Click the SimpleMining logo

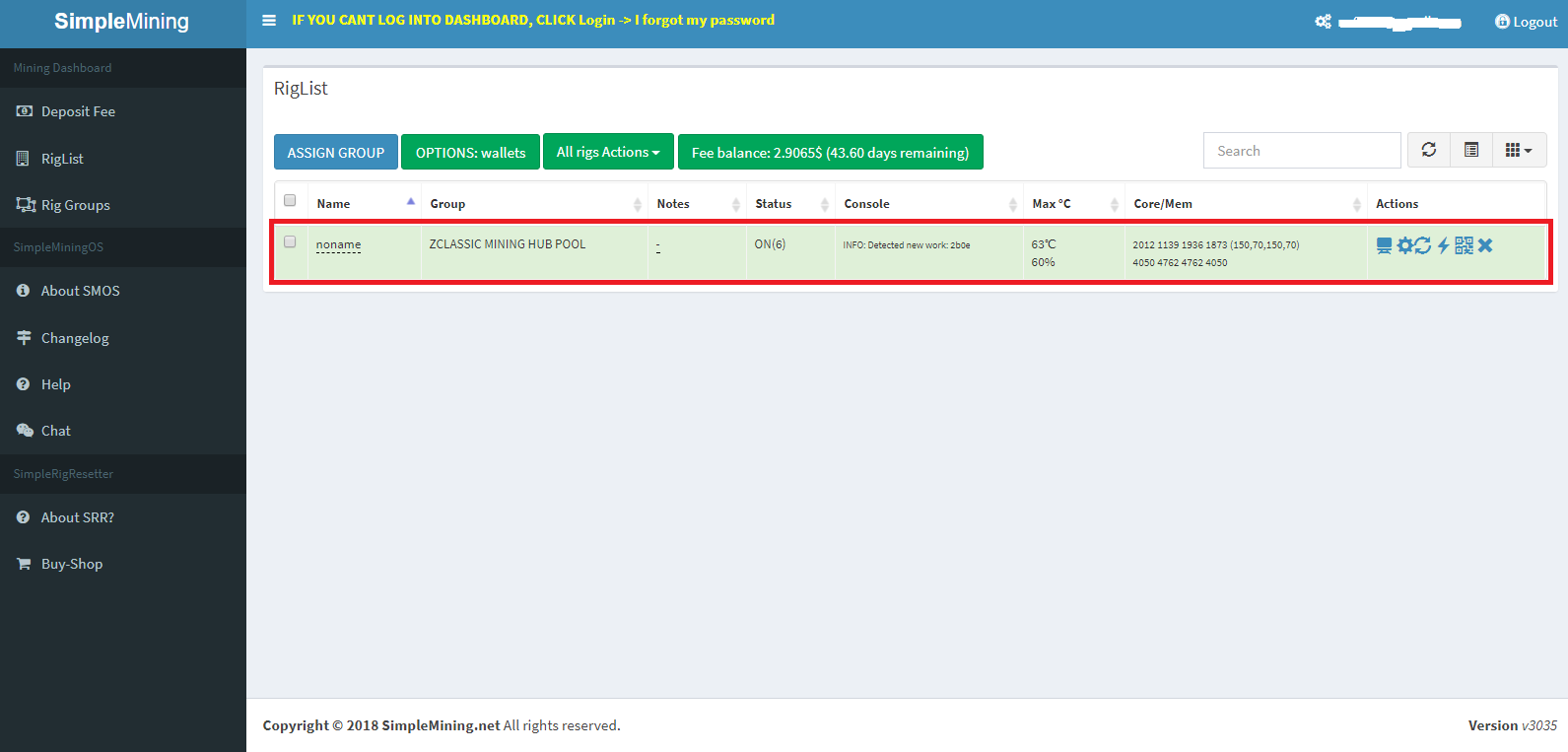[x=121, y=21]
